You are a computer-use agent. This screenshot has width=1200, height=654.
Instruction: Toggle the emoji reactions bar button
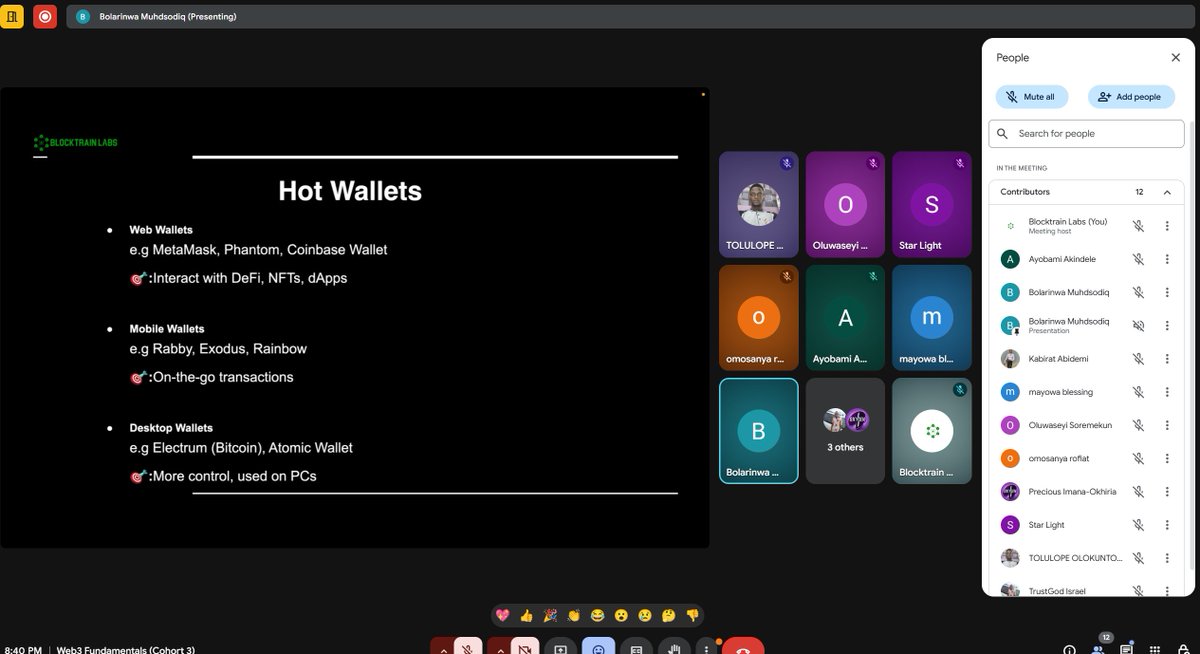pyautogui.click(x=599, y=648)
